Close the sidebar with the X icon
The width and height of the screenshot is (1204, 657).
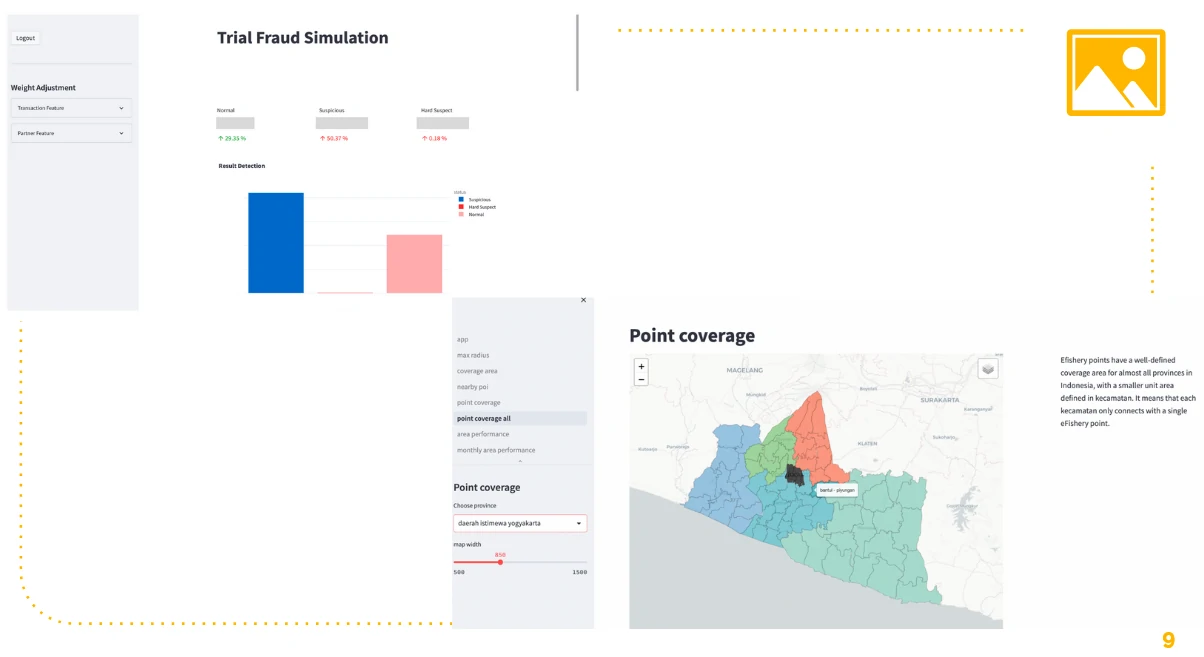tap(584, 300)
